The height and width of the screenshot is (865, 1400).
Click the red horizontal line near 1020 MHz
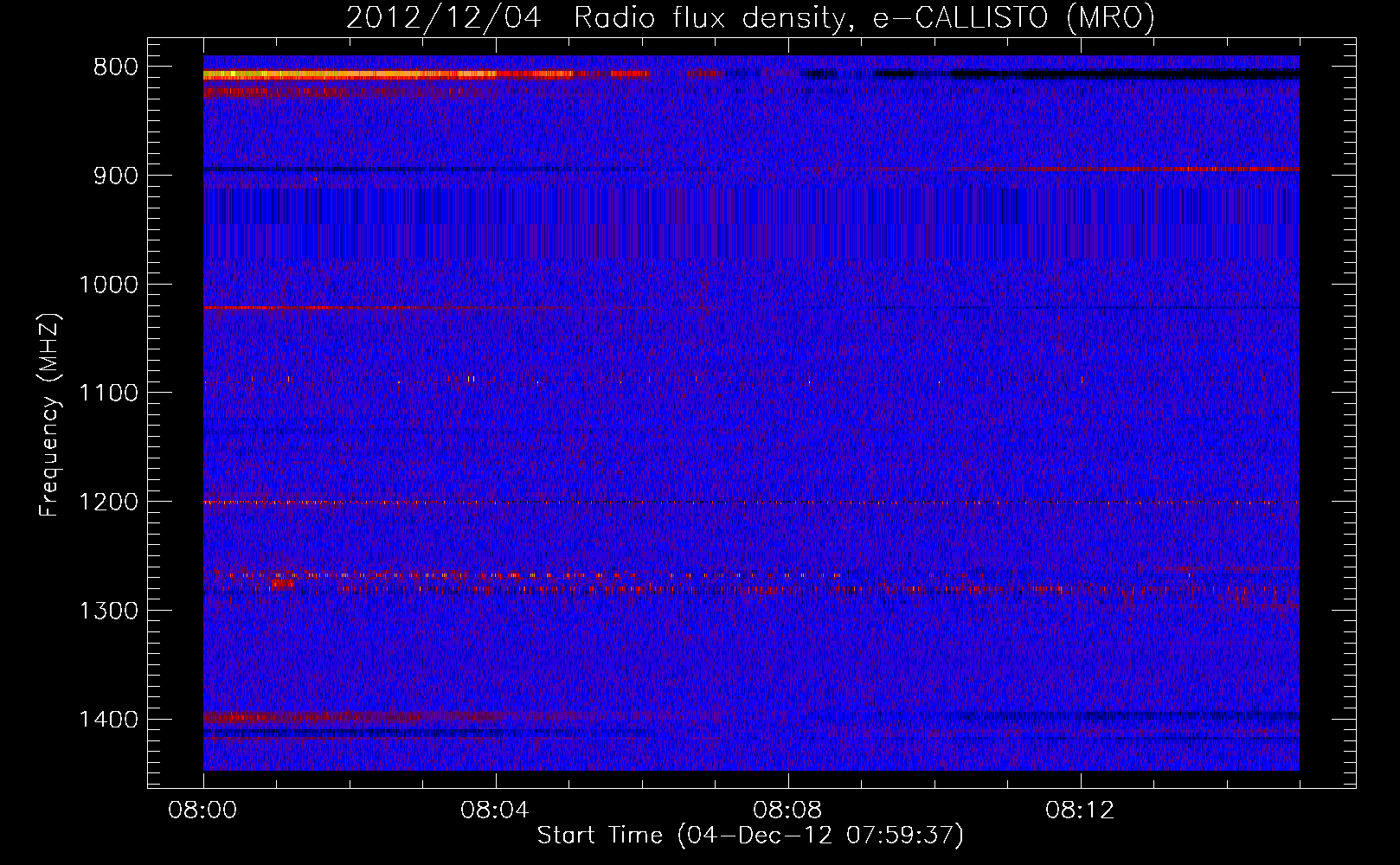[387, 307]
